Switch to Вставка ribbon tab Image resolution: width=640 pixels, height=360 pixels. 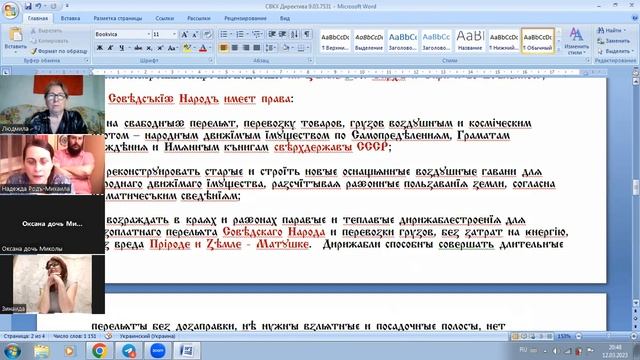pyautogui.click(x=70, y=18)
